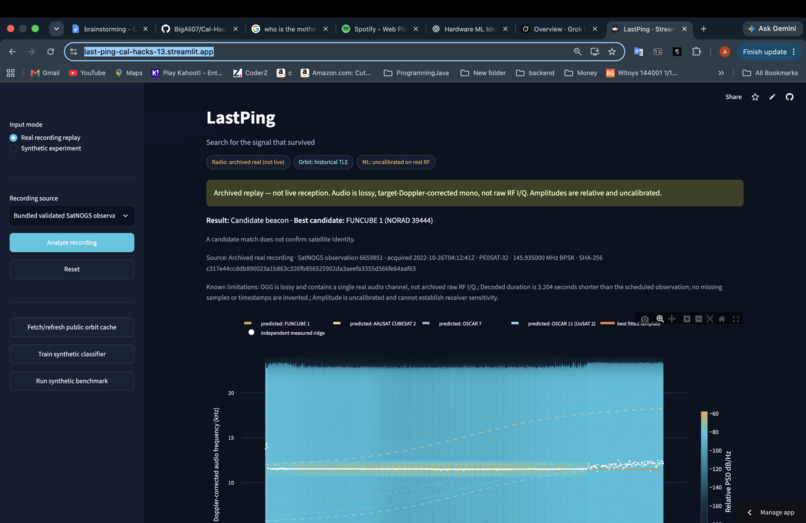Image resolution: width=806 pixels, height=523 pixels.
Task: Download plot as PNG camera icon
Action: pyautogui.click(x=645, y=319)
